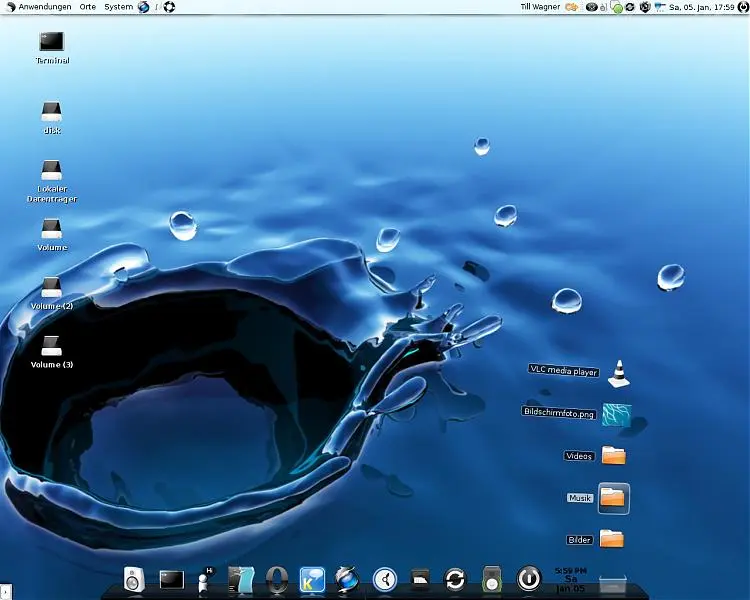Open the Orte menu
Image resolution: width=750 pixels, height=600 pixels.
point(88,7)
